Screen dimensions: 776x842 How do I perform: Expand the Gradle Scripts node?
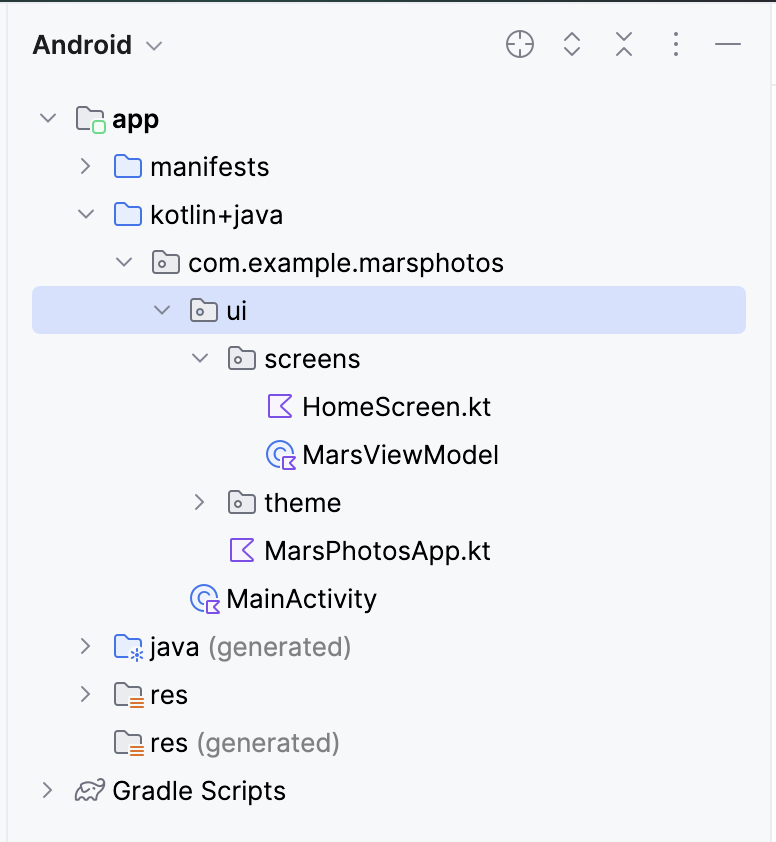click(x=46, y=790)
